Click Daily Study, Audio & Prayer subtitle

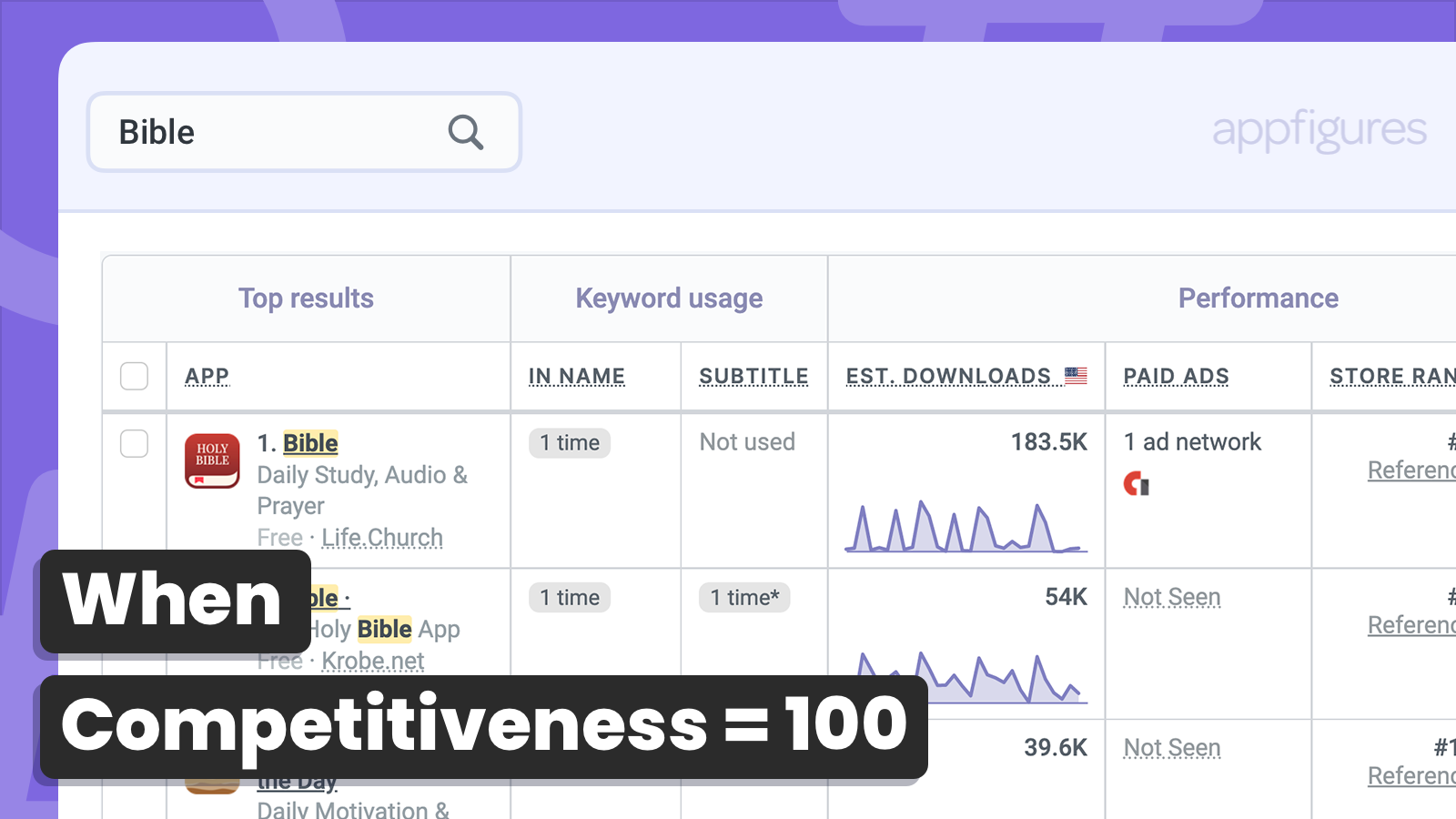click(362, 490)
